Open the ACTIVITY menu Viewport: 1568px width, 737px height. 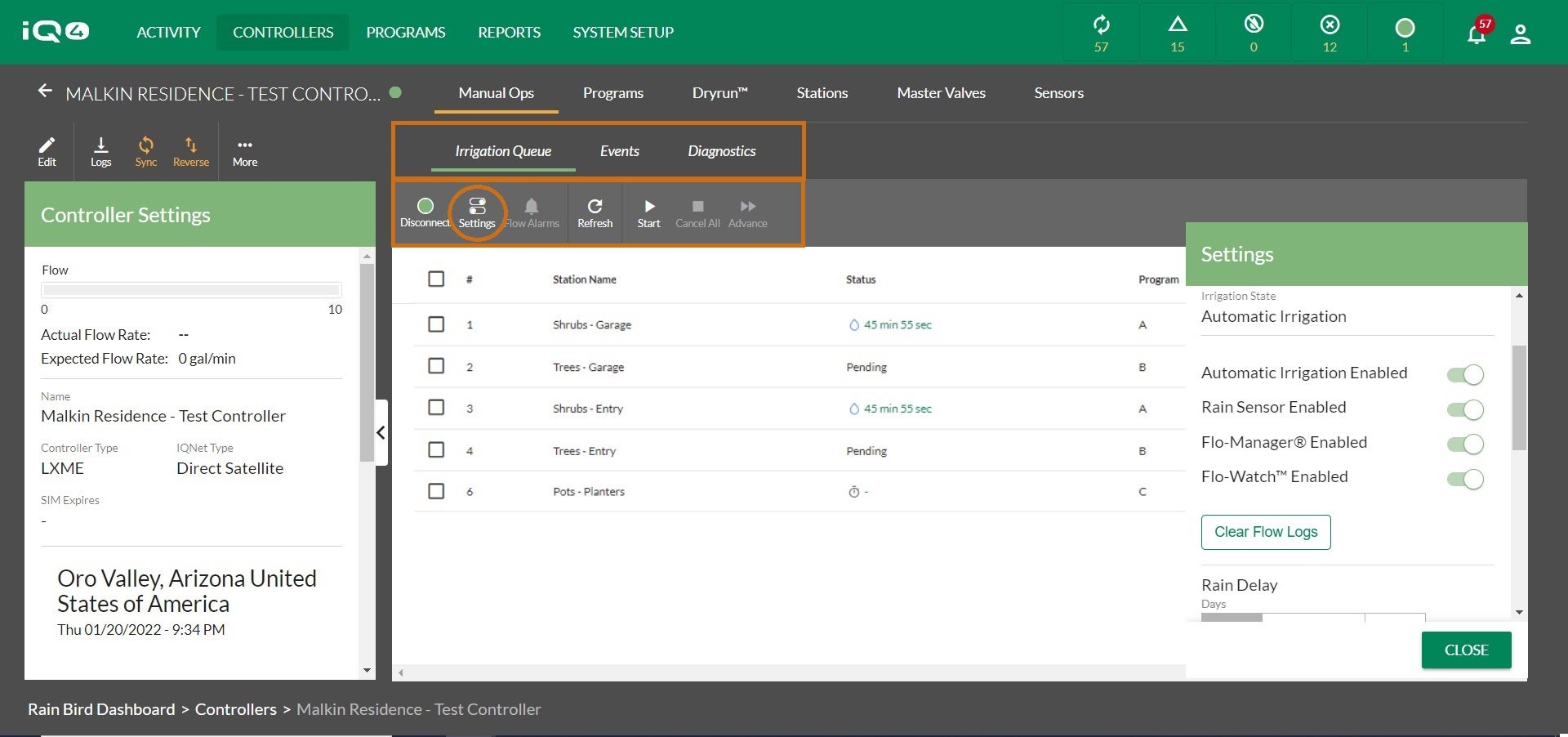168,32
